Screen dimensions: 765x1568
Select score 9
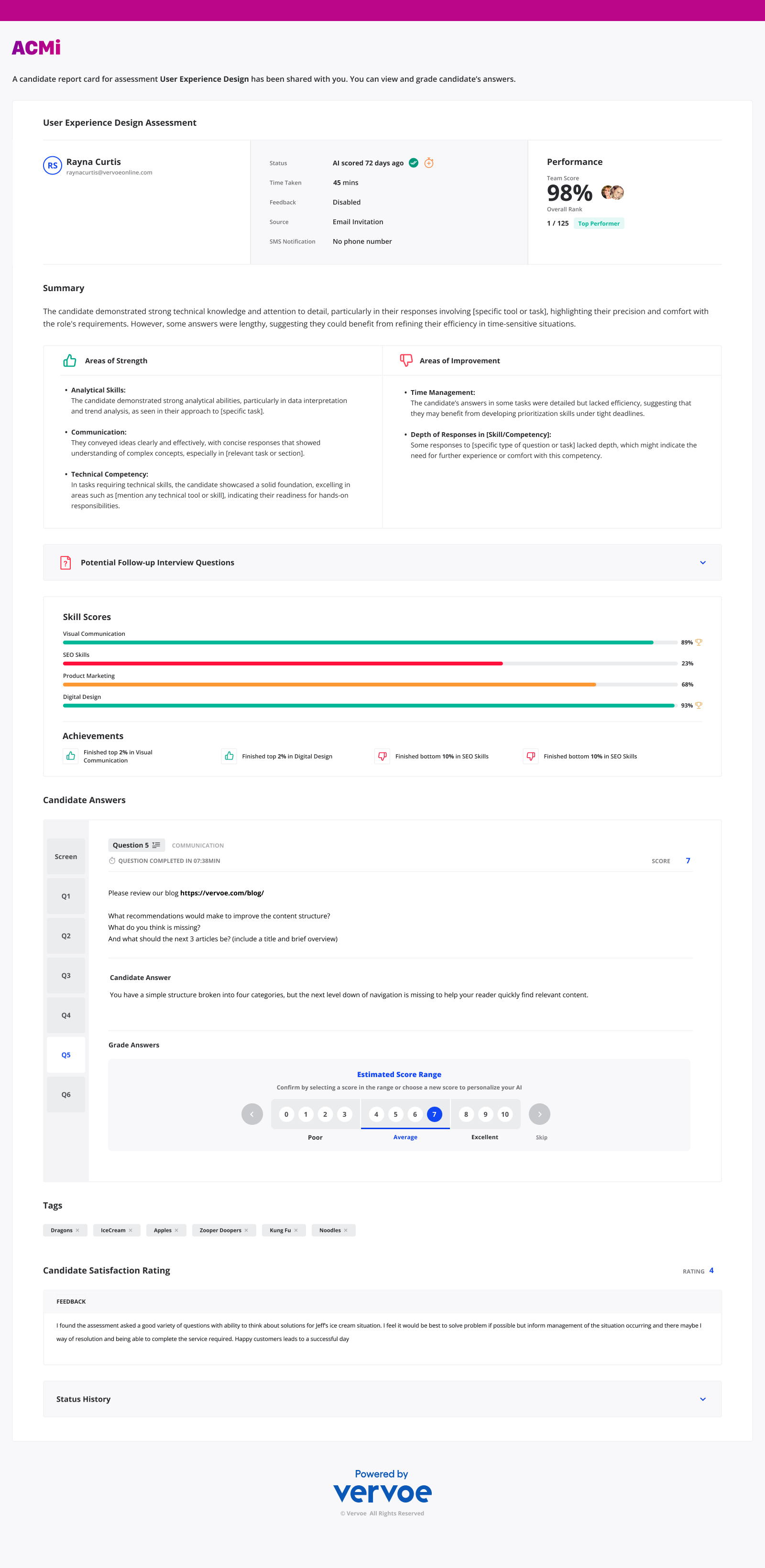point(486,1114)
